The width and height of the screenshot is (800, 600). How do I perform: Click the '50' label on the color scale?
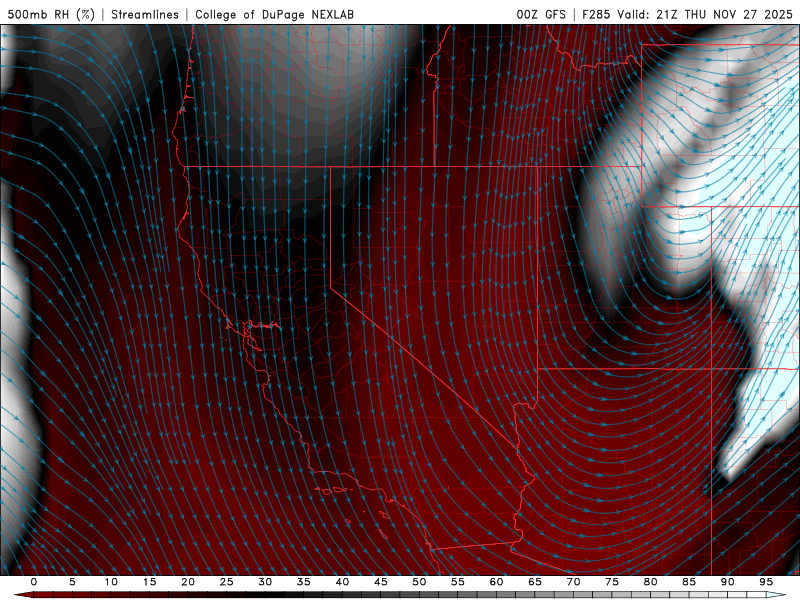tap(419, 582)
